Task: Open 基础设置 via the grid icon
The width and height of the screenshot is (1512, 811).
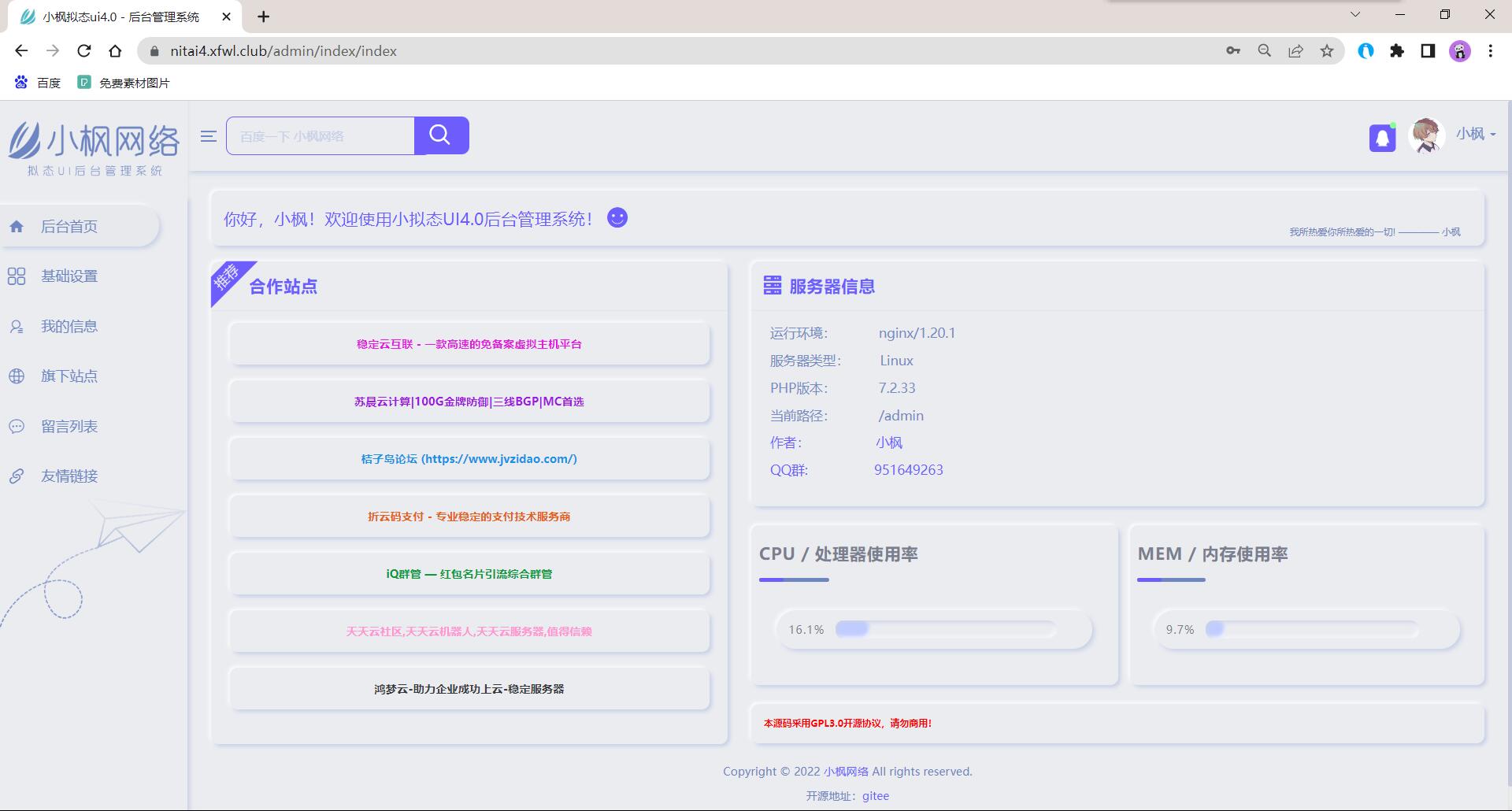Action: click(17, 276)
